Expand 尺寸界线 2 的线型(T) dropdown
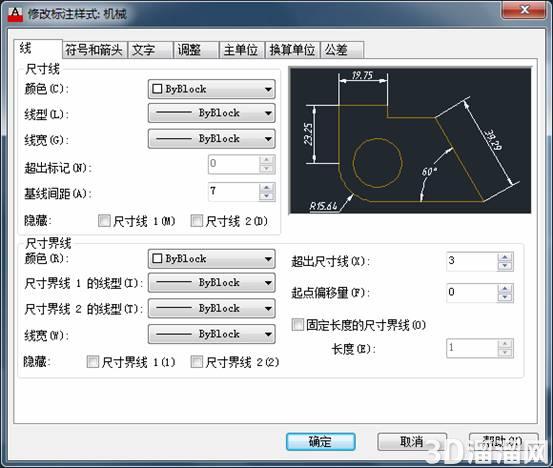 (x=212, y=309)
